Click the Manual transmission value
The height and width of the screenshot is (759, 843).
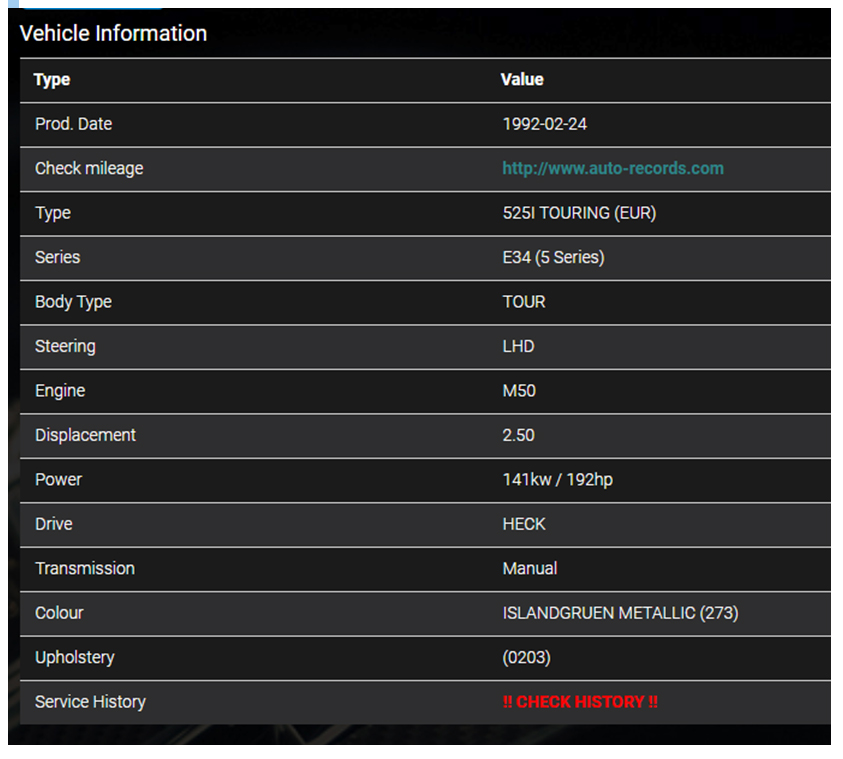(x=530, y=568)
